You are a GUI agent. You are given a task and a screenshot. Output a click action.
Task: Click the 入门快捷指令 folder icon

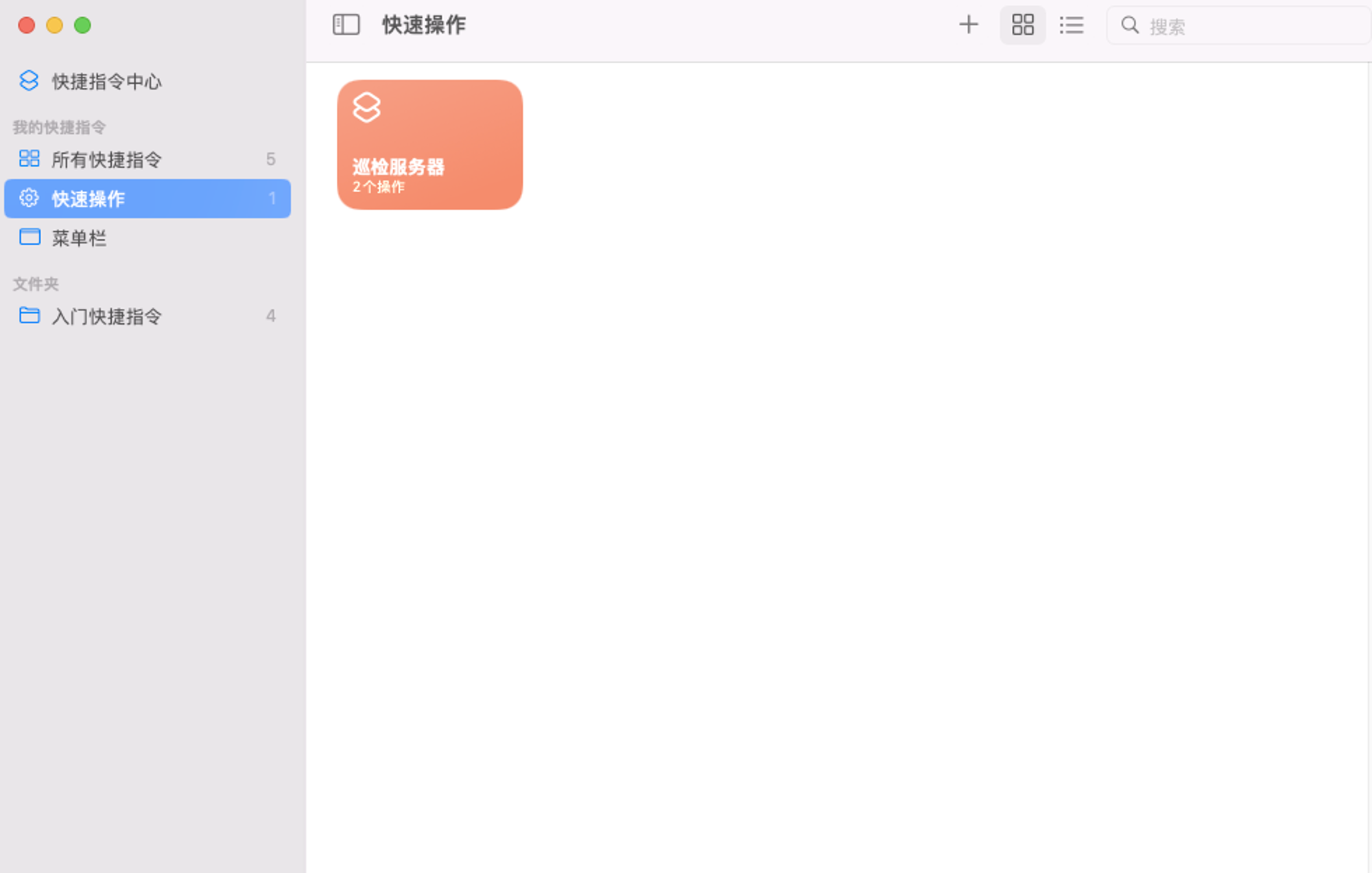[x=29, y=315]
